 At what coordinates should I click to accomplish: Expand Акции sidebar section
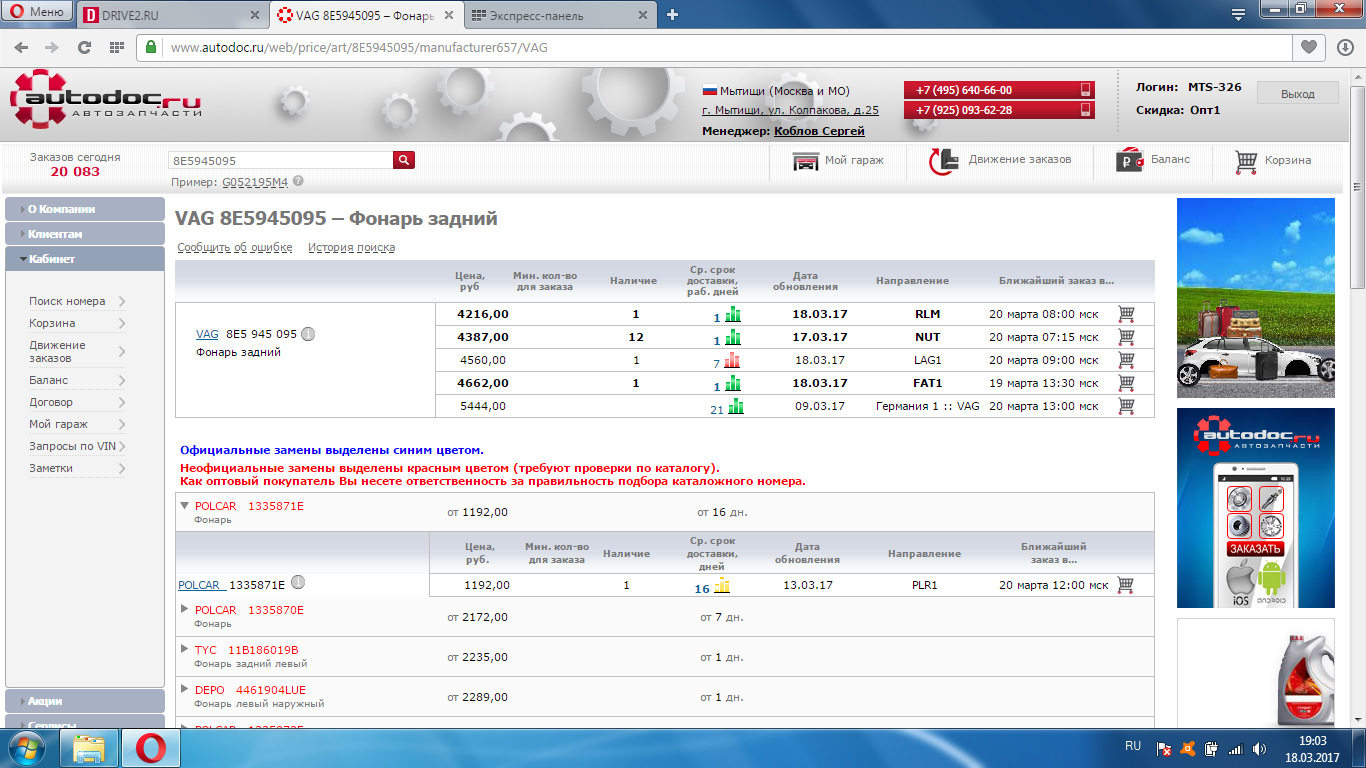pyautogui.click(x=85, y=701)
